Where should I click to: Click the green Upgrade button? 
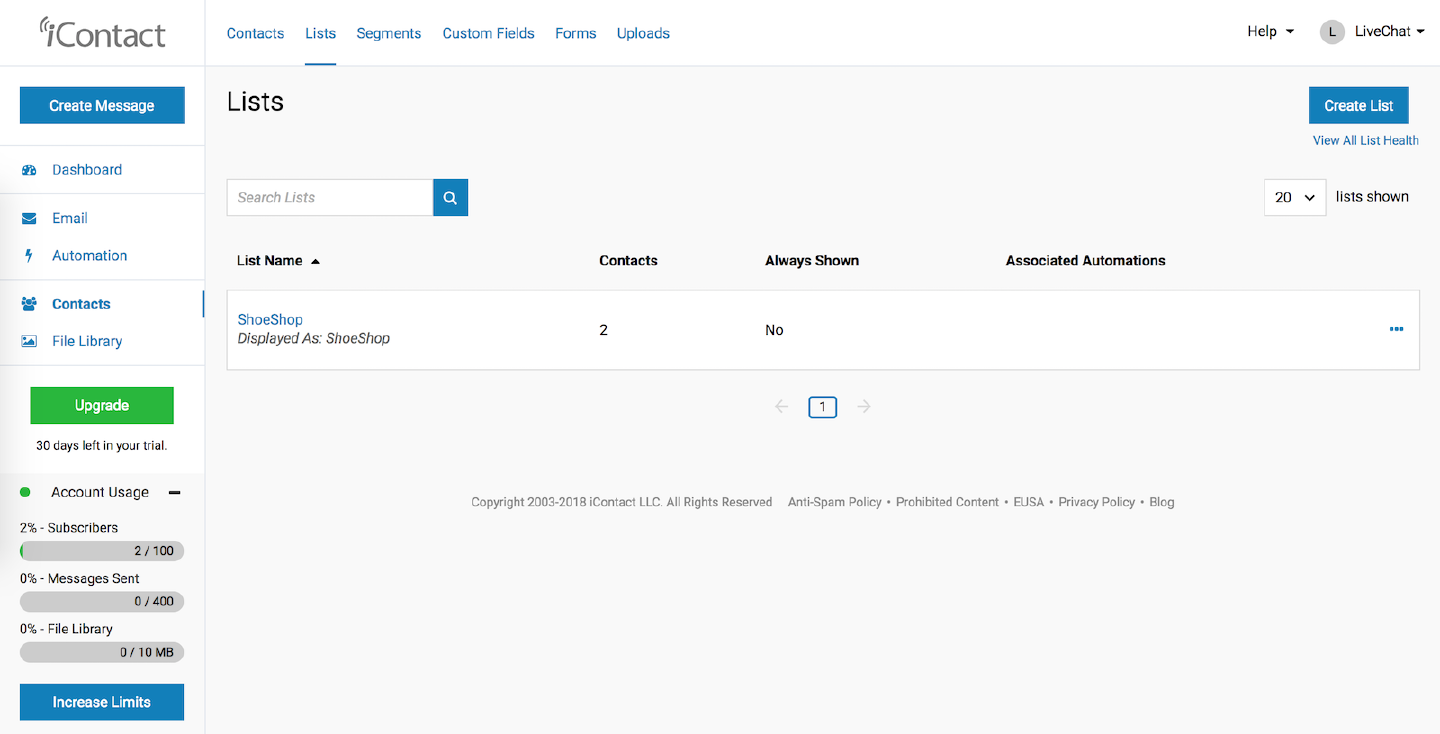coord(102,405)
